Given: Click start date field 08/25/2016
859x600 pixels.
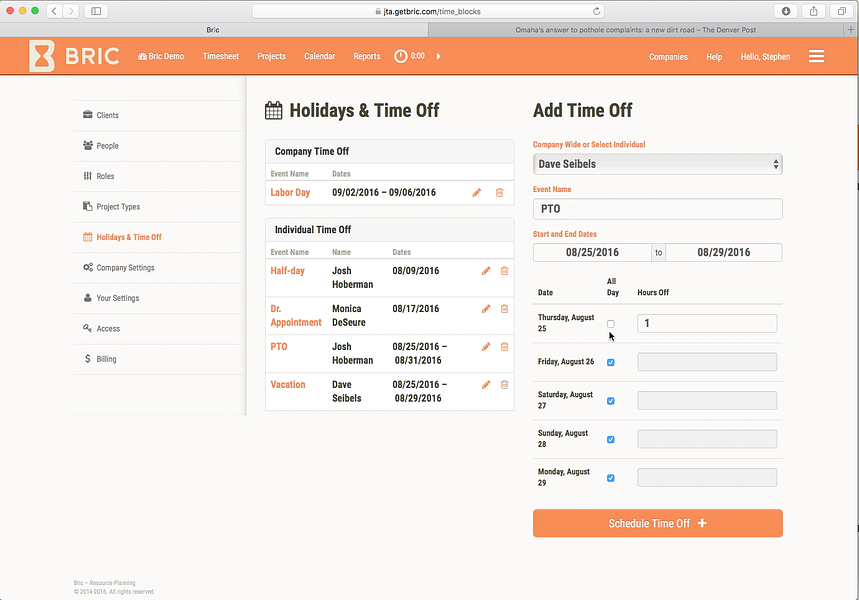Looking at the screenshot, I should pyautogui.click(x=592, y=253).
